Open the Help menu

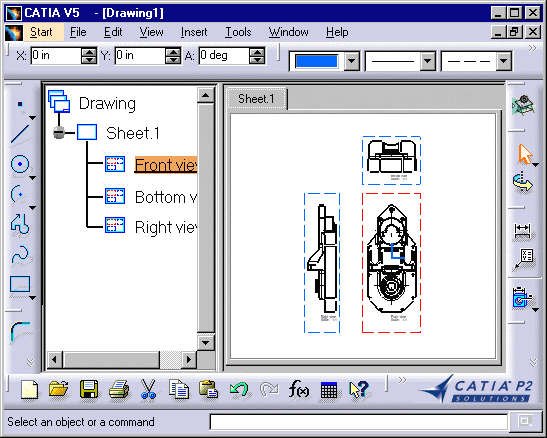tap(337, 32)
